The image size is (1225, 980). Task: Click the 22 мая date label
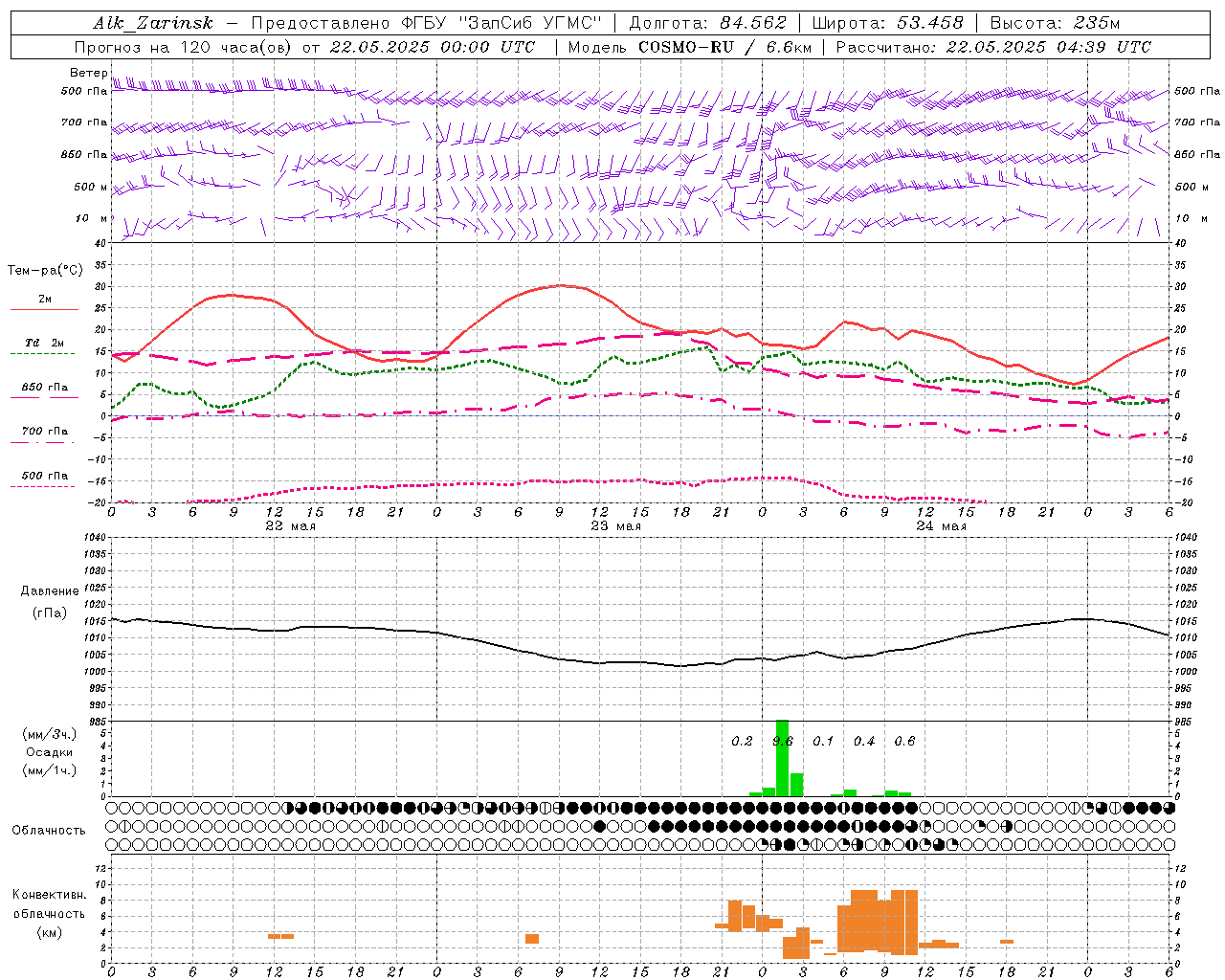[x=290, y=526]
